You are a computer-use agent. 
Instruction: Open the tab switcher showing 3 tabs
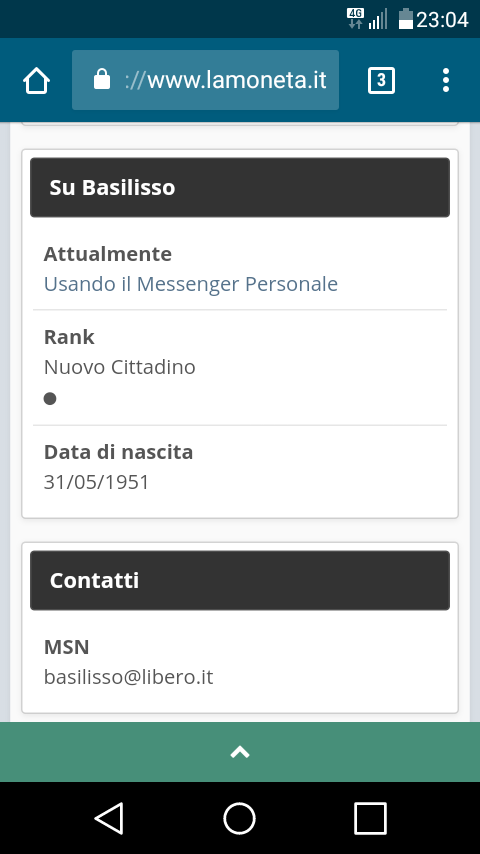coord(381,81)
